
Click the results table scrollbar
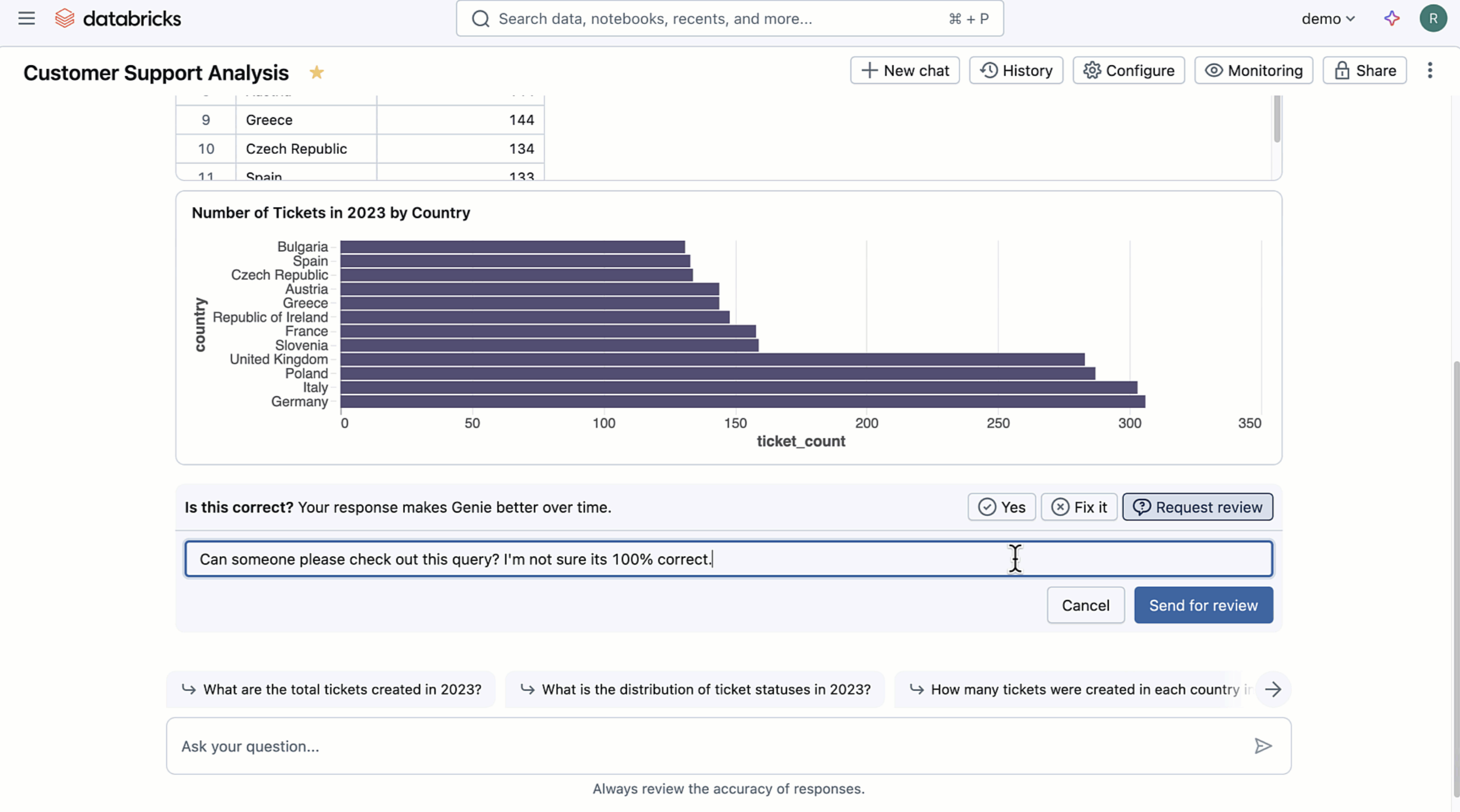[x=1277, y=118]
